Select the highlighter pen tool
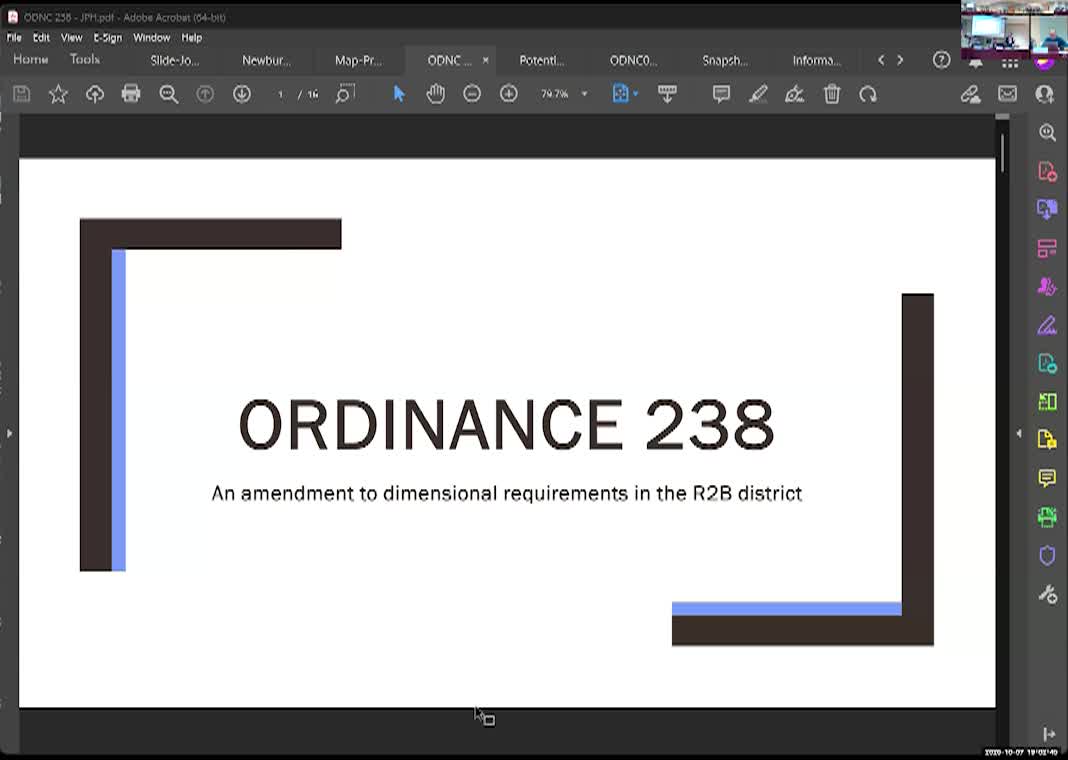The image size is (1068, 760). pyautogui.click(x=758, y=94)
